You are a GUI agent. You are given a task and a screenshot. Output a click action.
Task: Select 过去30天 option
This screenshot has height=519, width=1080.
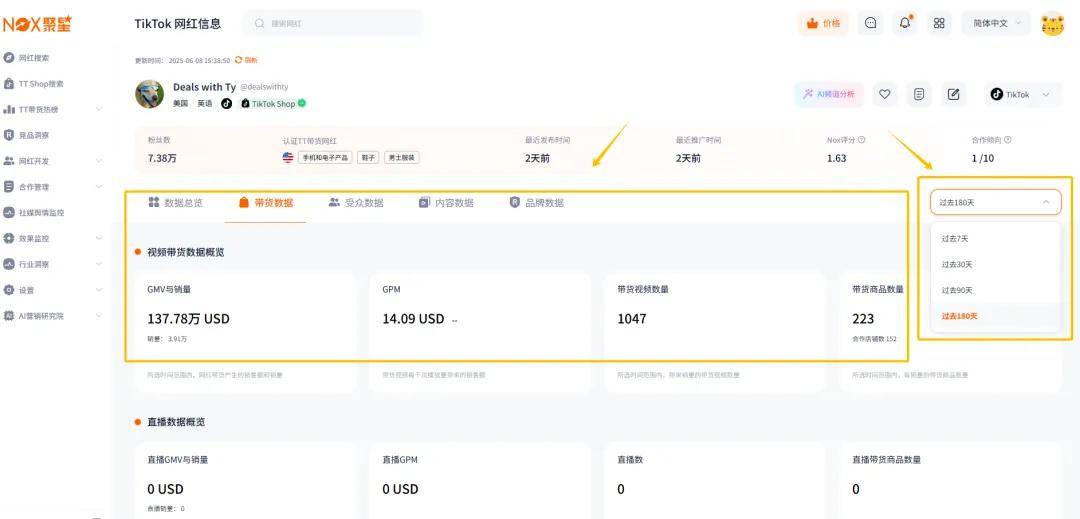click(x=995, y=264)
